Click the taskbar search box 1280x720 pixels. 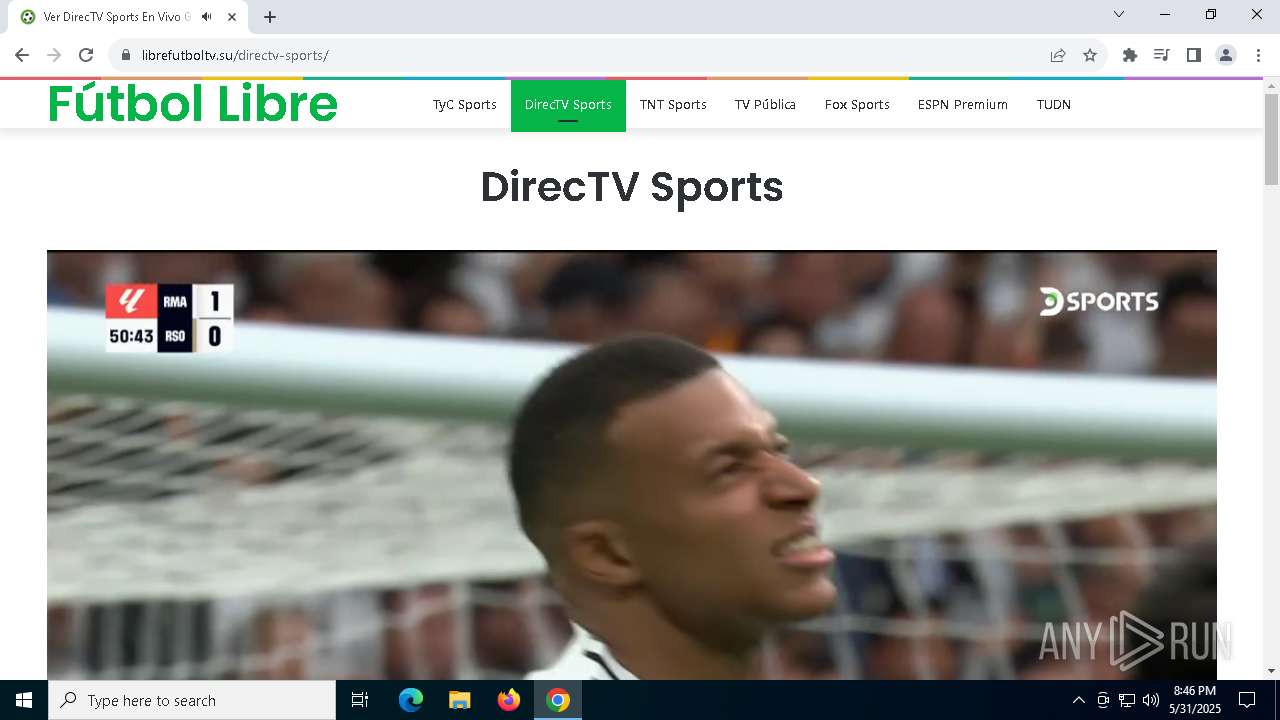[192, 700]
